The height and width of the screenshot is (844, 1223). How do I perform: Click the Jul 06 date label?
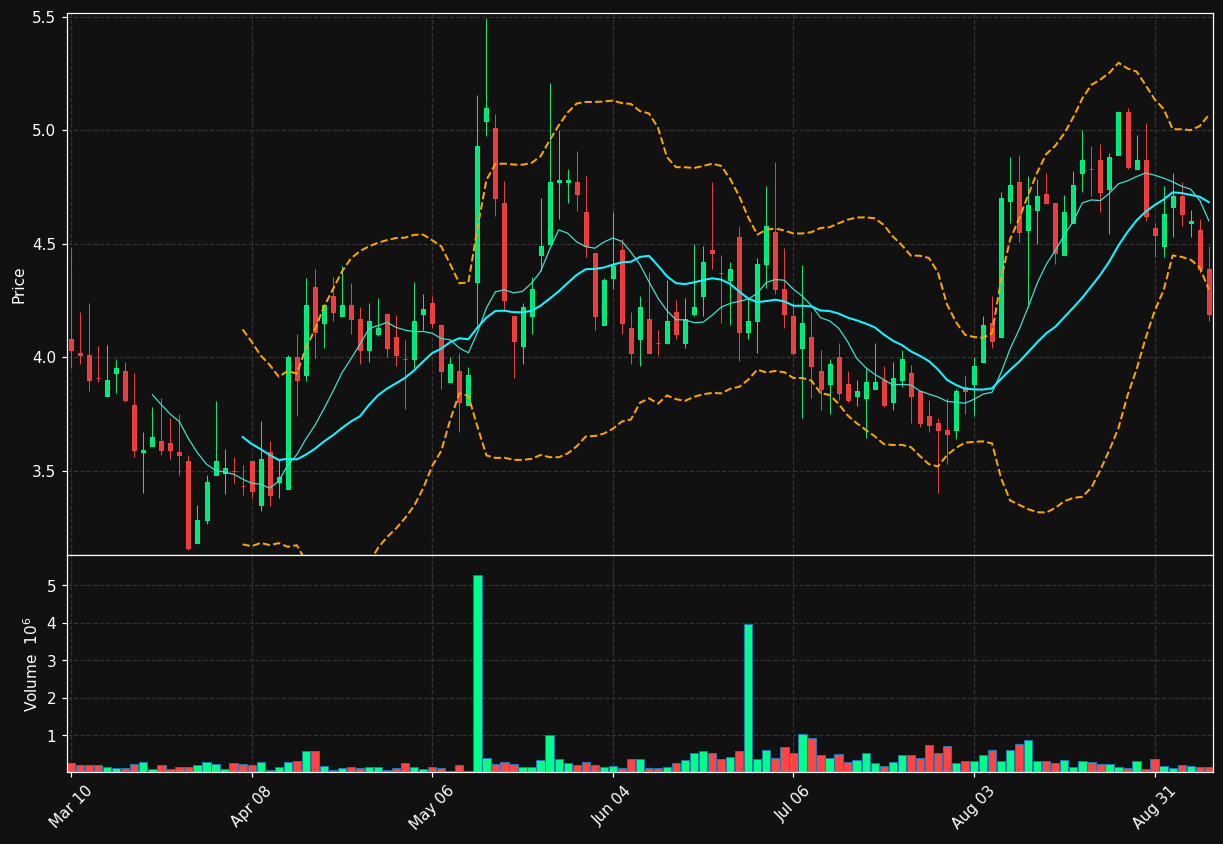click(x=793, y=807)
